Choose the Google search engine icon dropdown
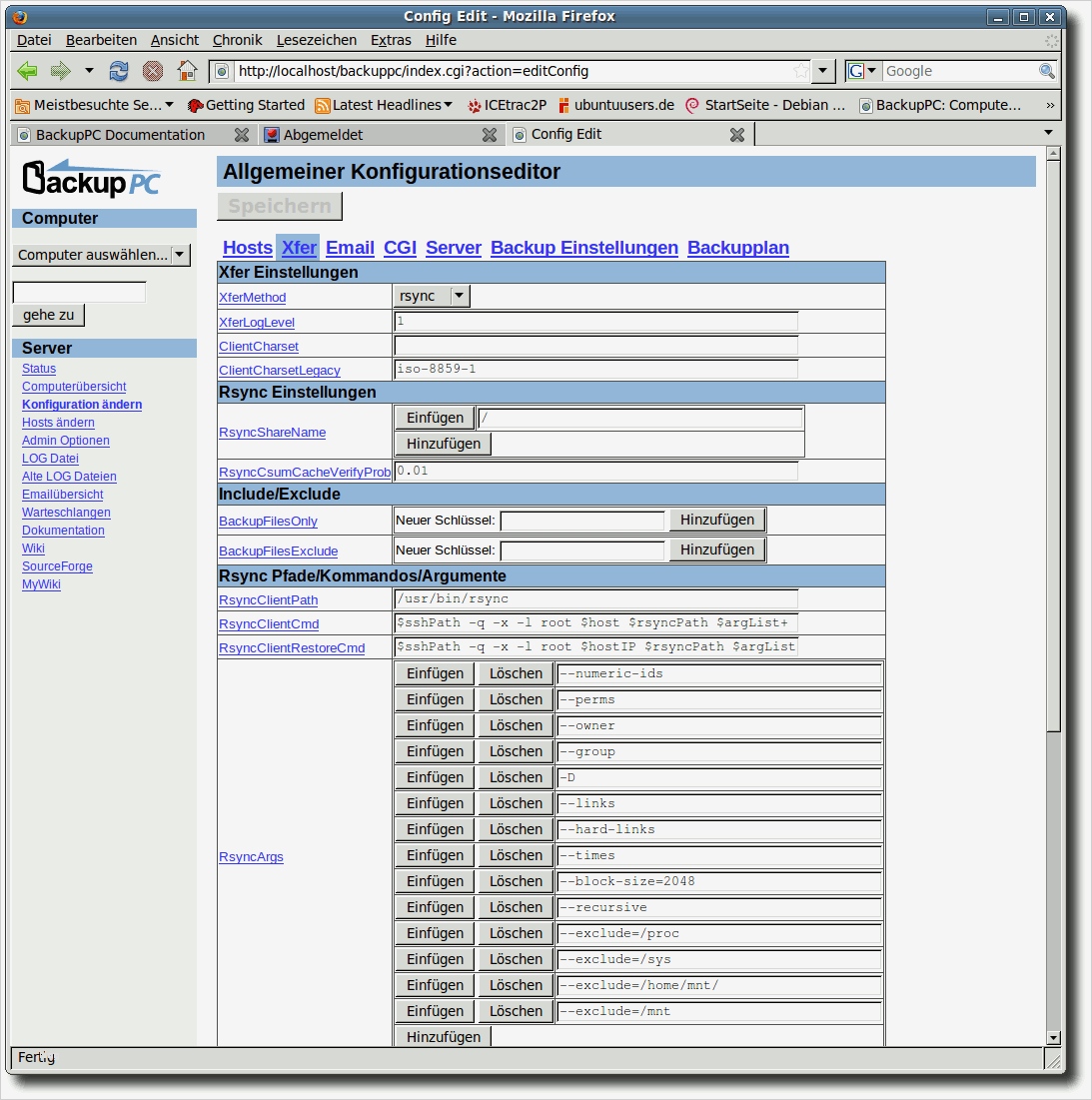 tap(862, 71)
